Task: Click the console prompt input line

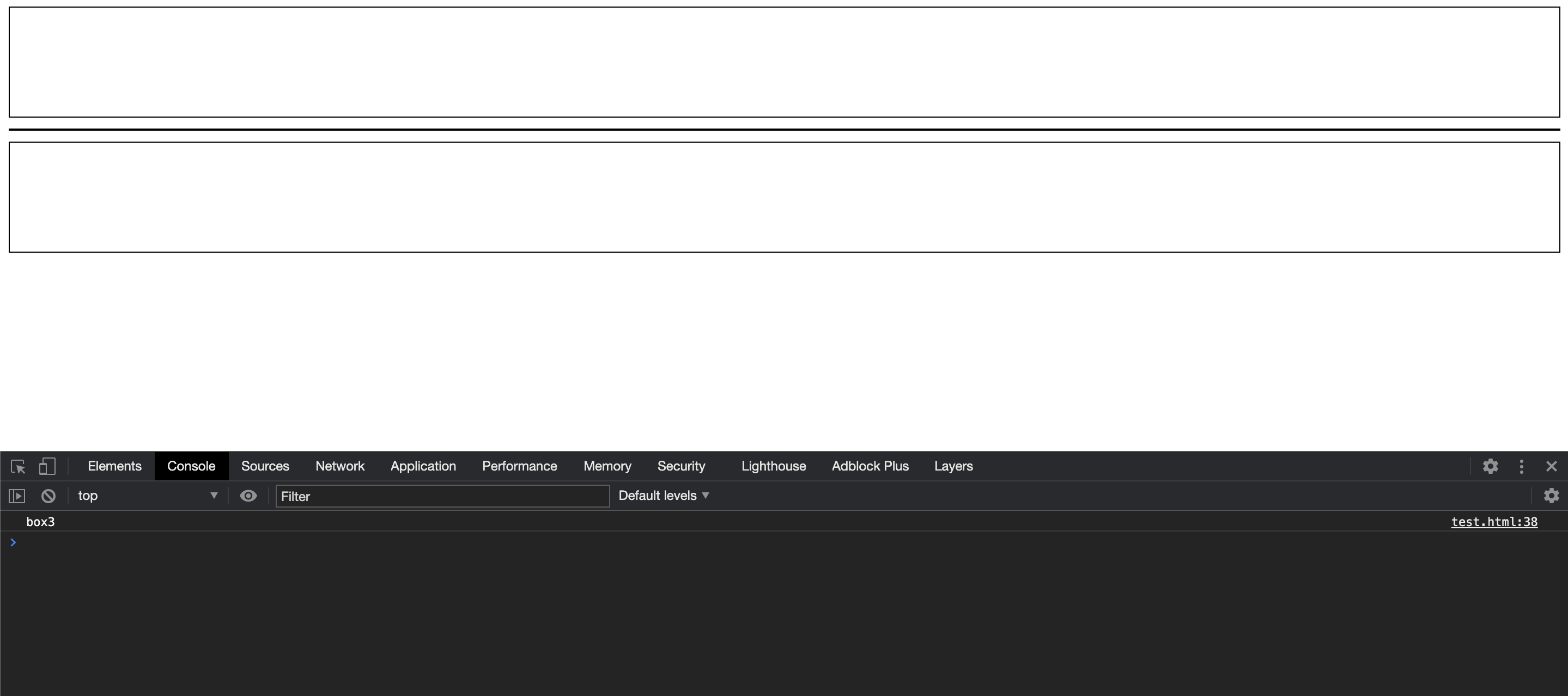Action: pos(731,542)
